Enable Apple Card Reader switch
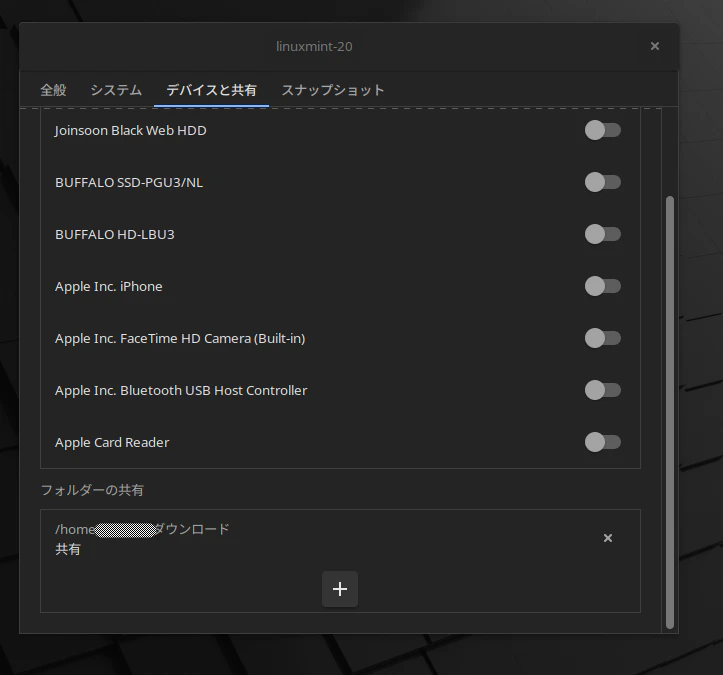723x675 pixels. (603, 443)
